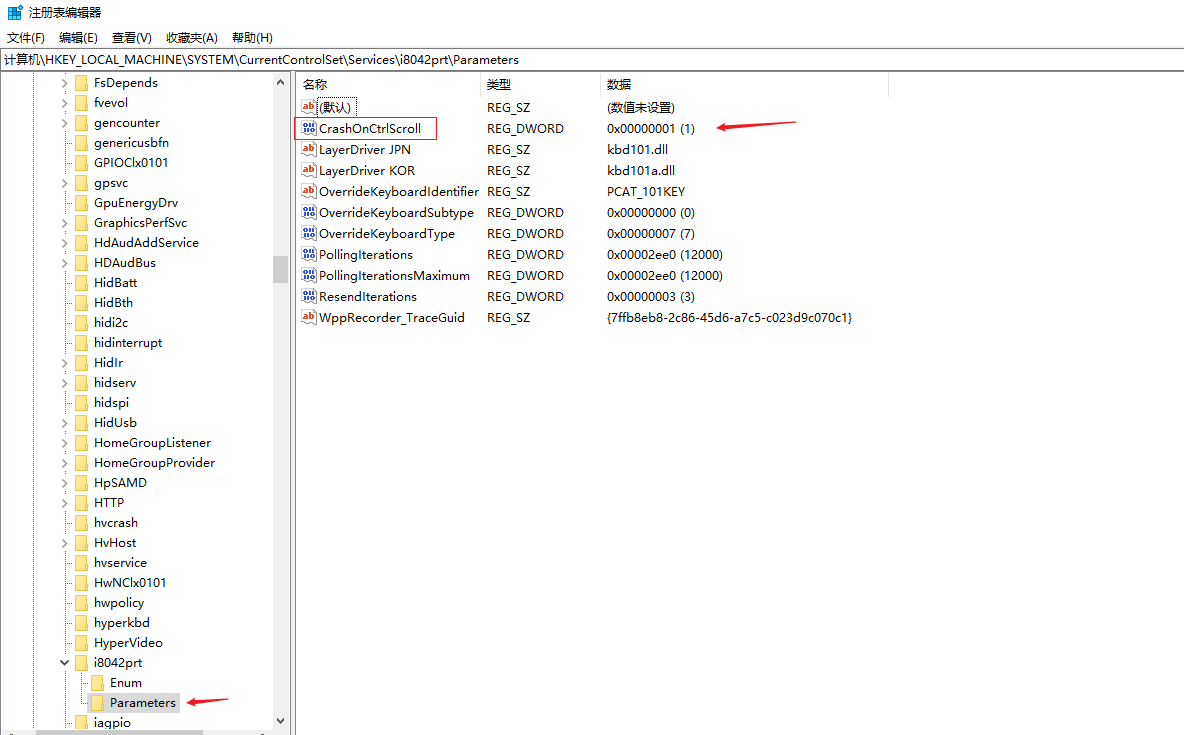Screen dimensions: 1184x735
Task: Select the LayerDriver JPN string icon
Action: (309, 150)
